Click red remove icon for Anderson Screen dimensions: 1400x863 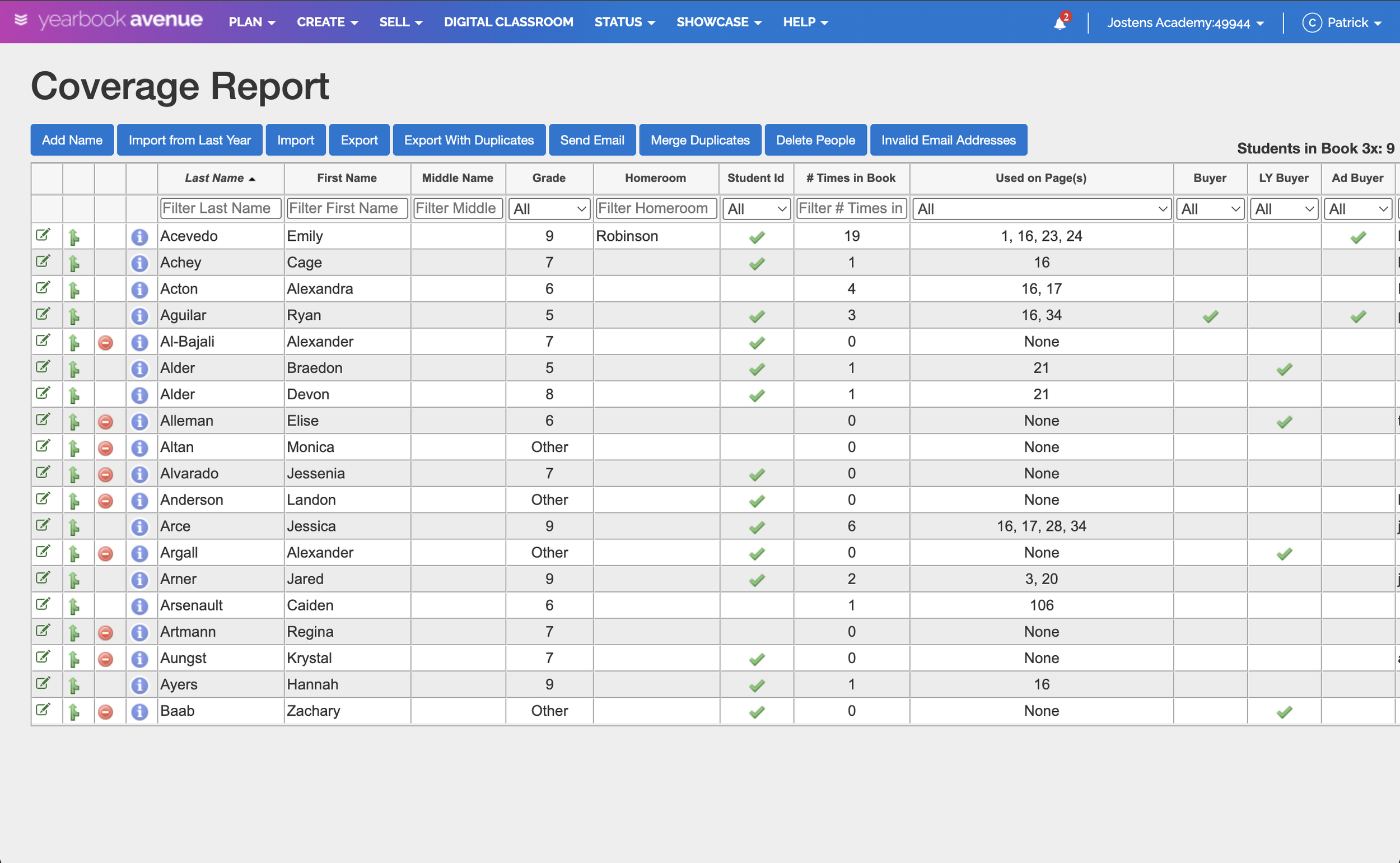point(106,501)
